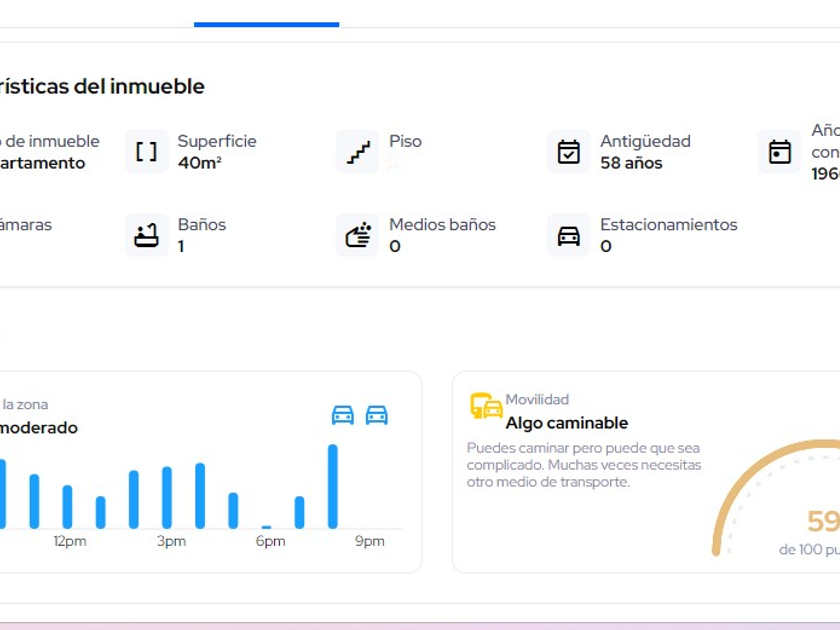Click the '3pm' axis label
This screenshot has width=840, height=630.
pyautogui.click(x=171, y=541)
